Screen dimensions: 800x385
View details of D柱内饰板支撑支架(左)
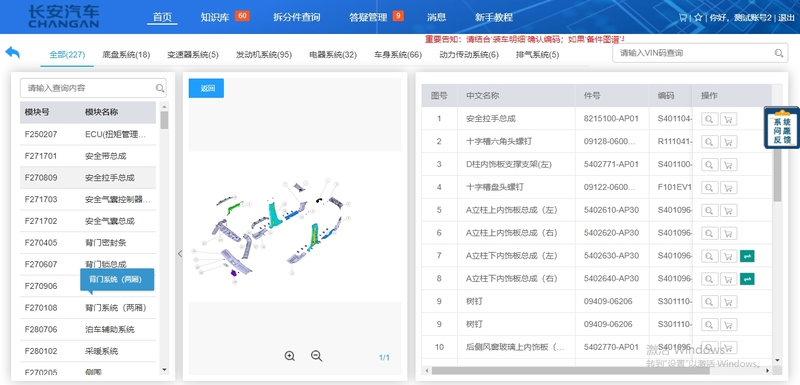(x=710, y=164)
